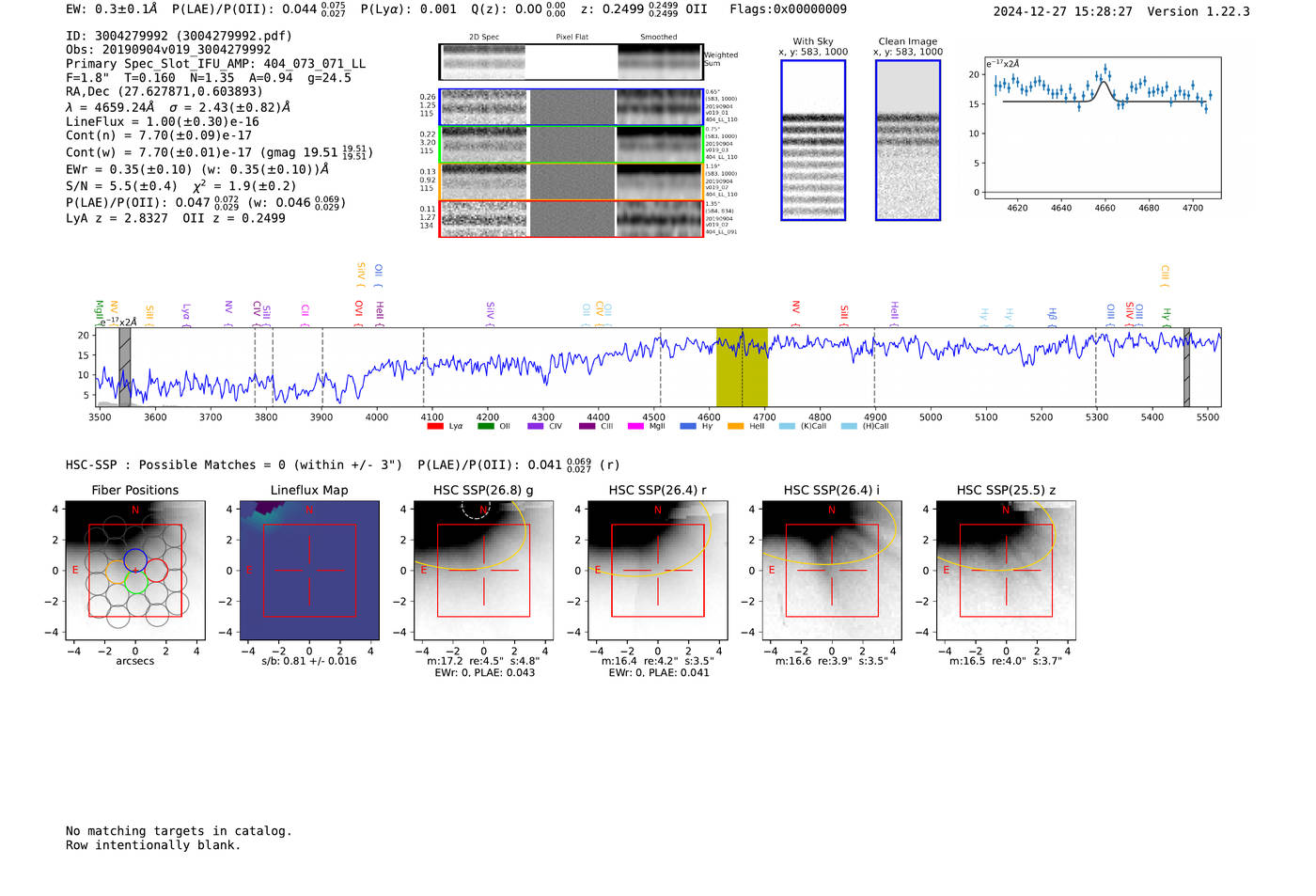Click the emission line Gaussian fit plot

coord(1102,128)
